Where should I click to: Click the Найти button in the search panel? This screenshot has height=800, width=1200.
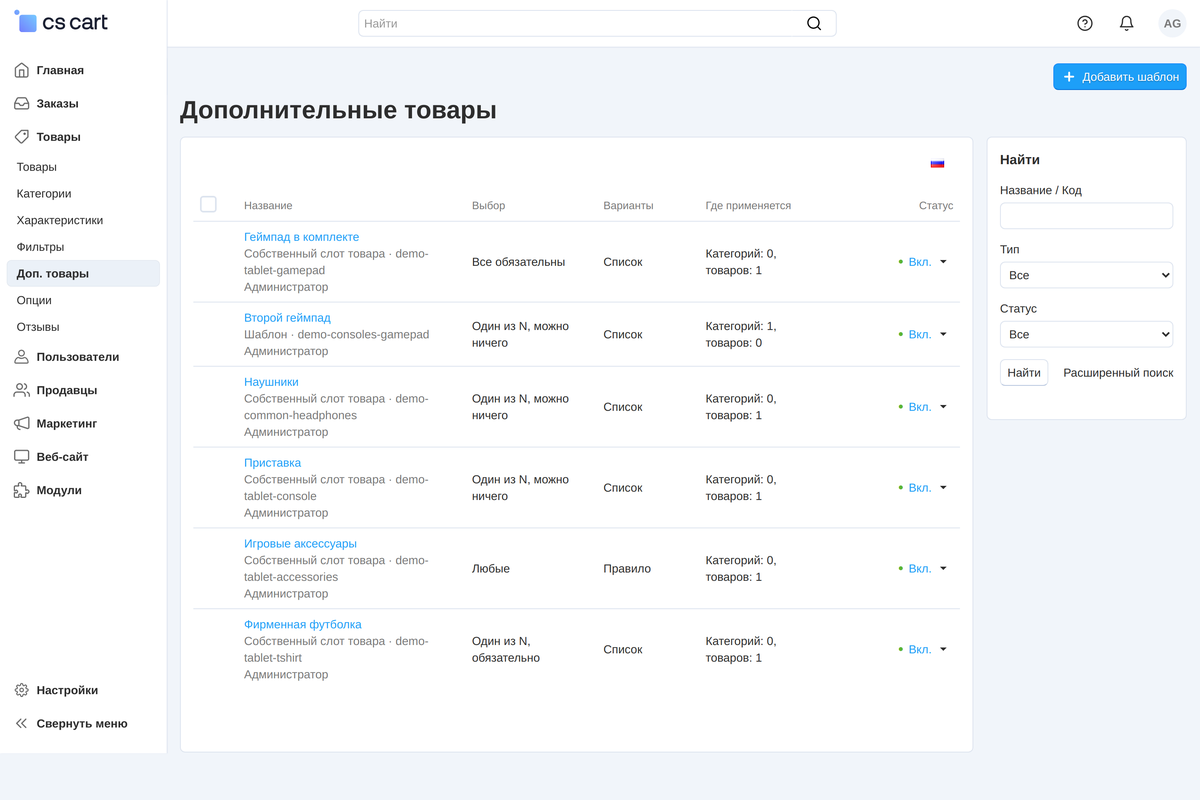pyautogui.click(x=1024, y=373)
